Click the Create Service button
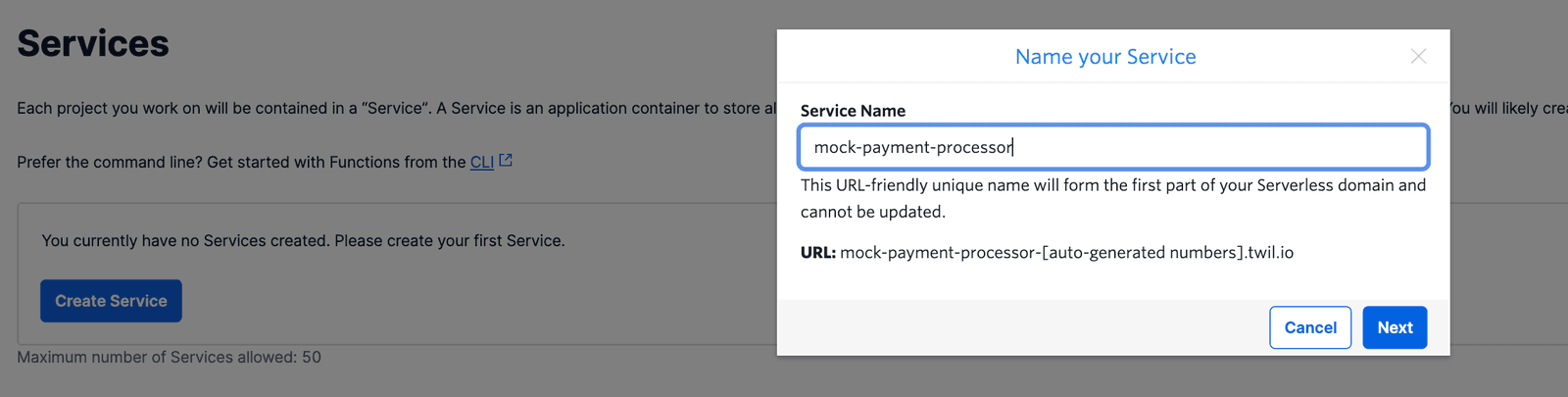Screen dimensions: 1568x397 tap(111, 301)
